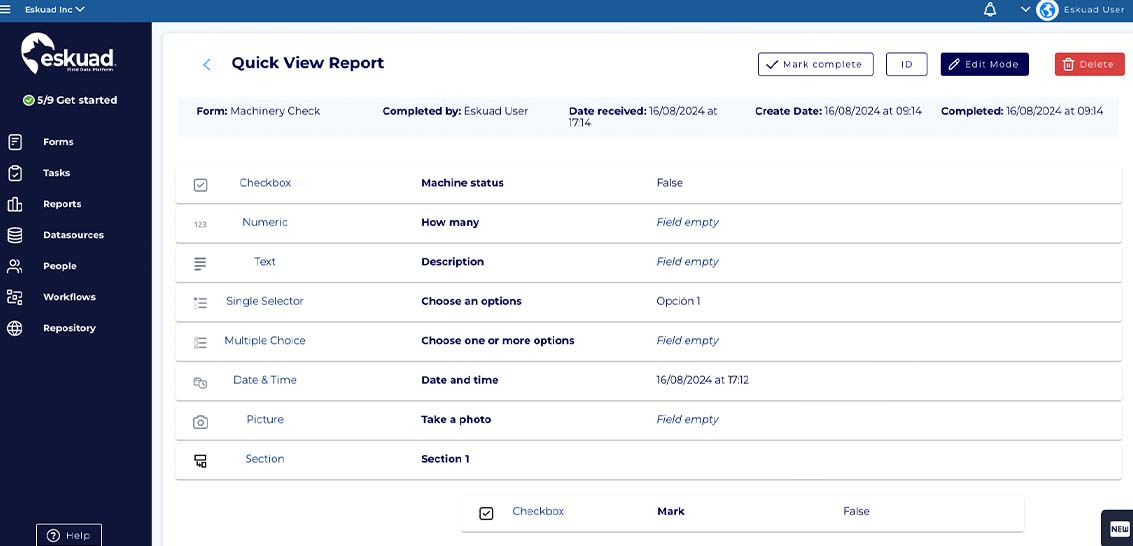Click the People sidebar icon
This screenshot has height=546, width=1133.
click(x=14, y=266)
